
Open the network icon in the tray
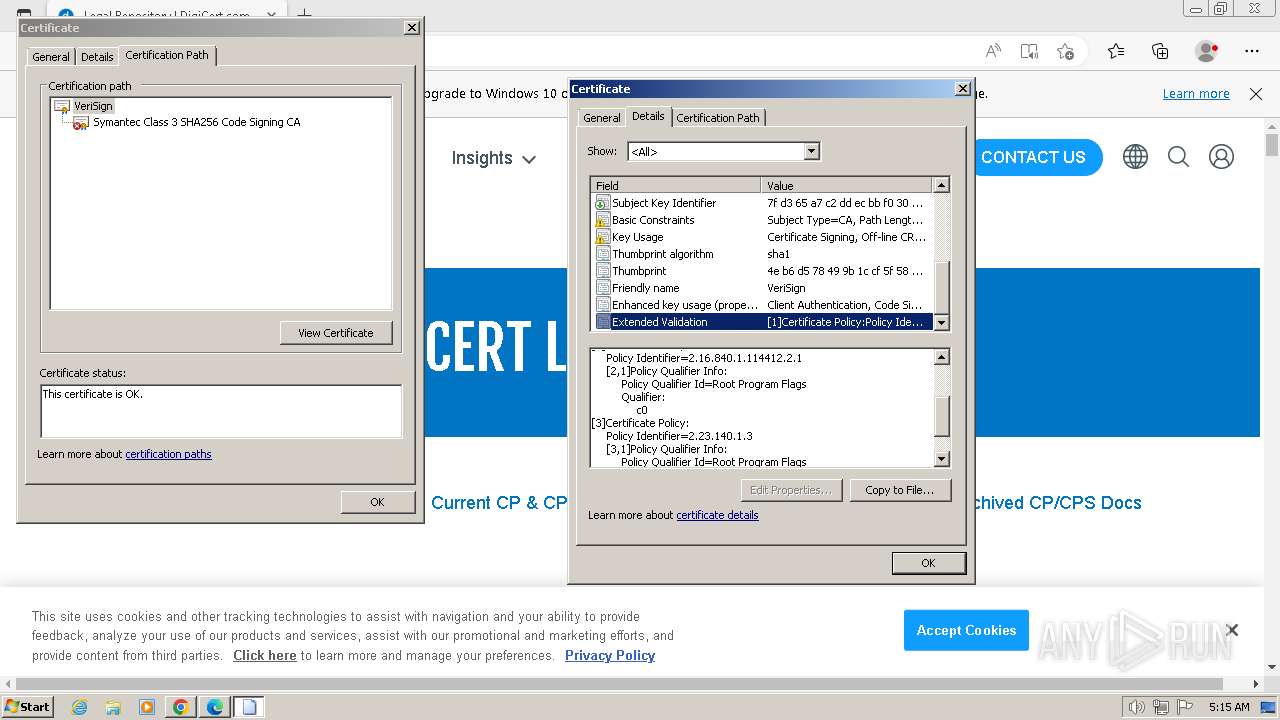tap(1161, 707)
